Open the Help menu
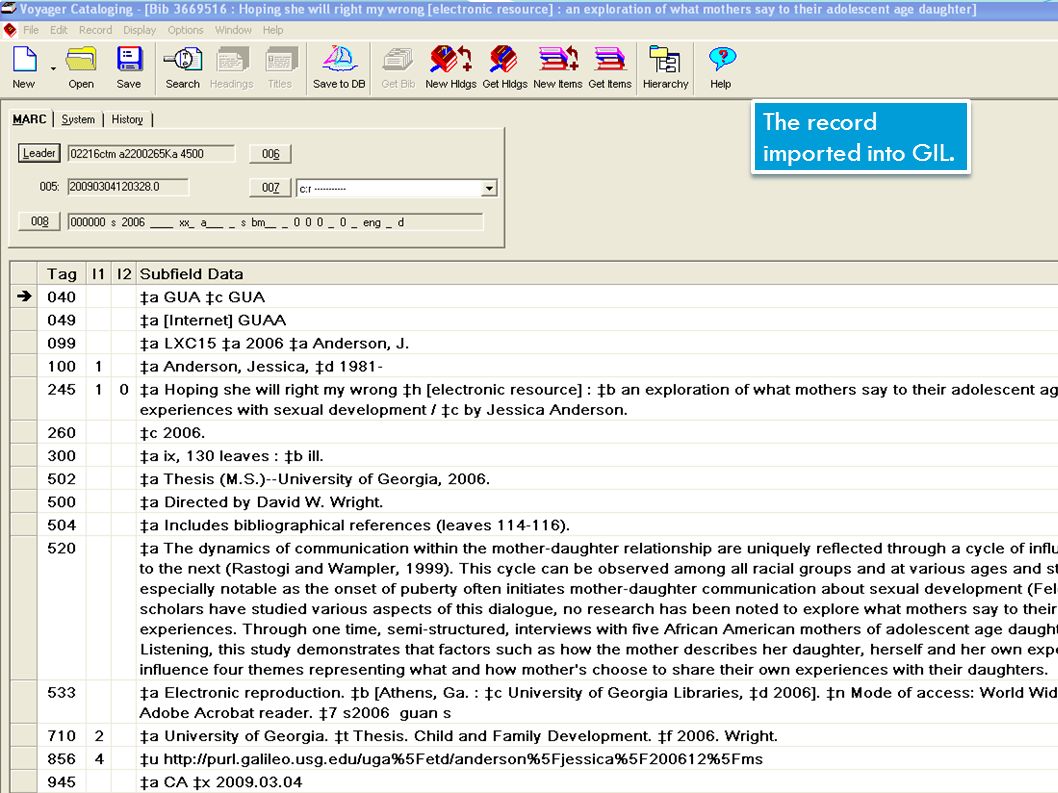 pos(273,30)
